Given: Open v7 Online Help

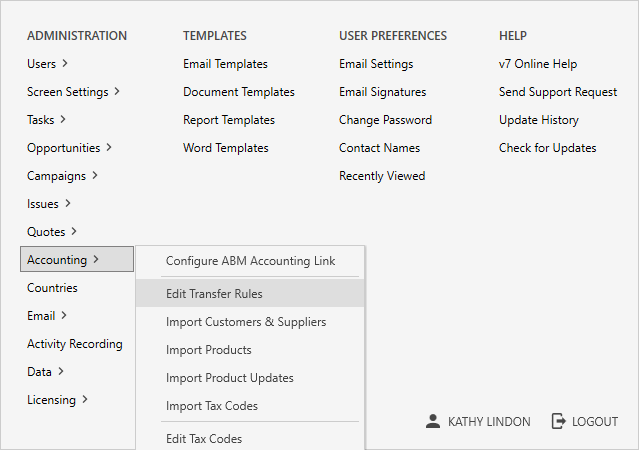Looking at the screenshot, I should [537, 64].
